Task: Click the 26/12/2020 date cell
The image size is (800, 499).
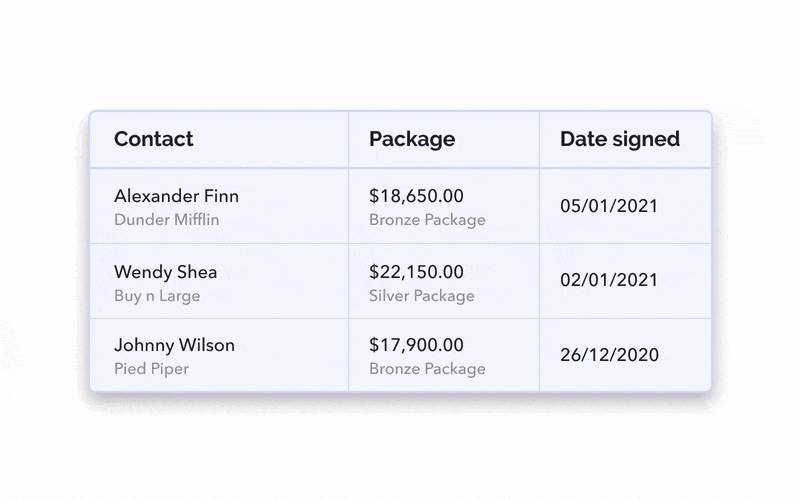Action: pyautogui.click(x=609, y=355)
